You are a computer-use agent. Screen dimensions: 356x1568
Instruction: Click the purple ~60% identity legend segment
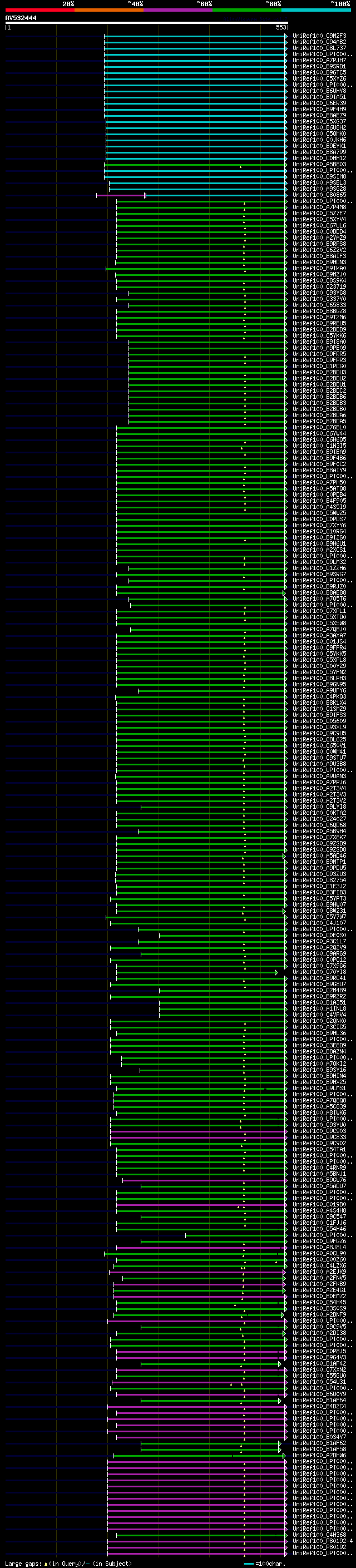pyautogui.click(x=179, y=10)
